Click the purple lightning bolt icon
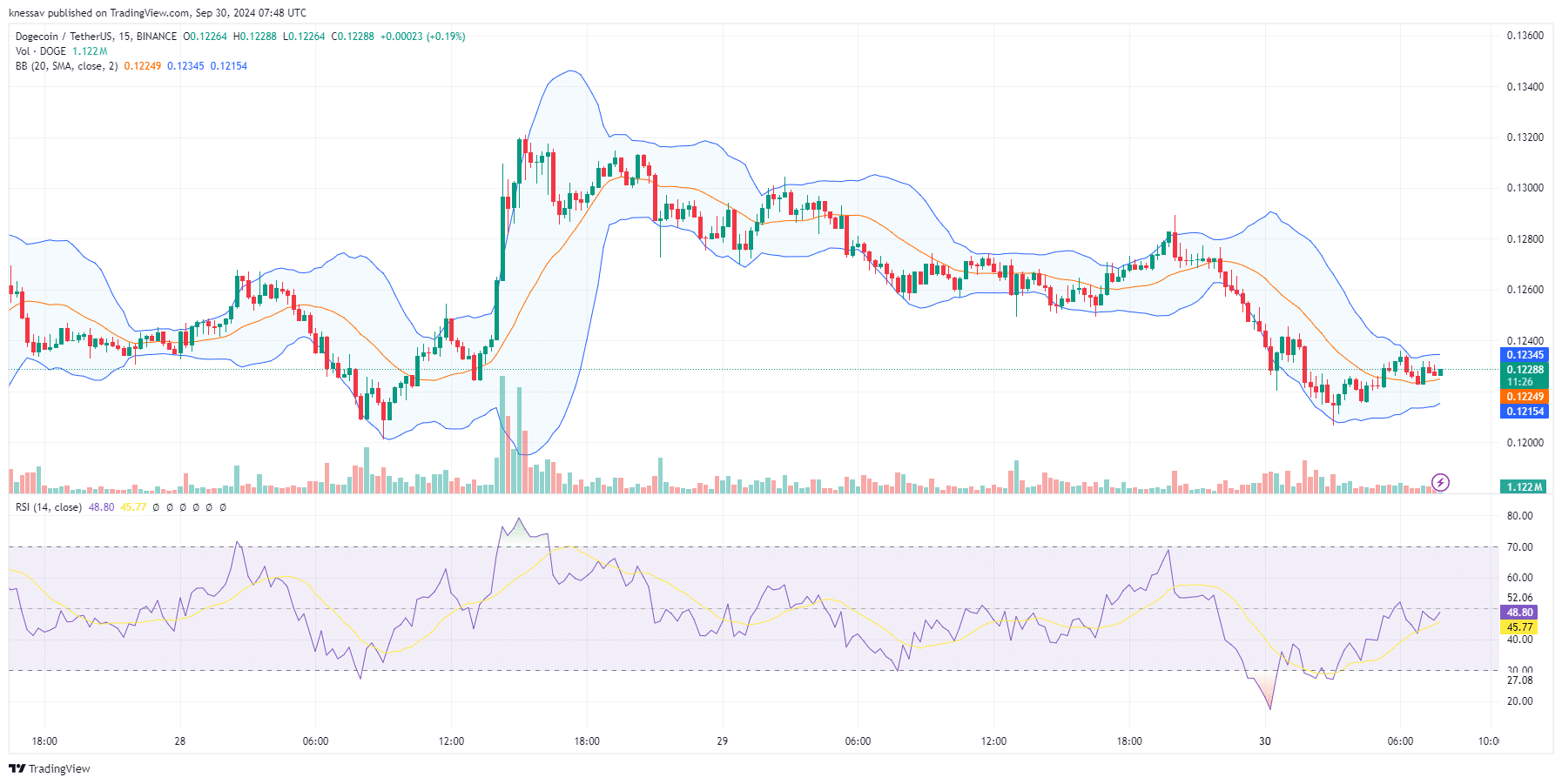1562x784 pixels. pos(1440,482)
